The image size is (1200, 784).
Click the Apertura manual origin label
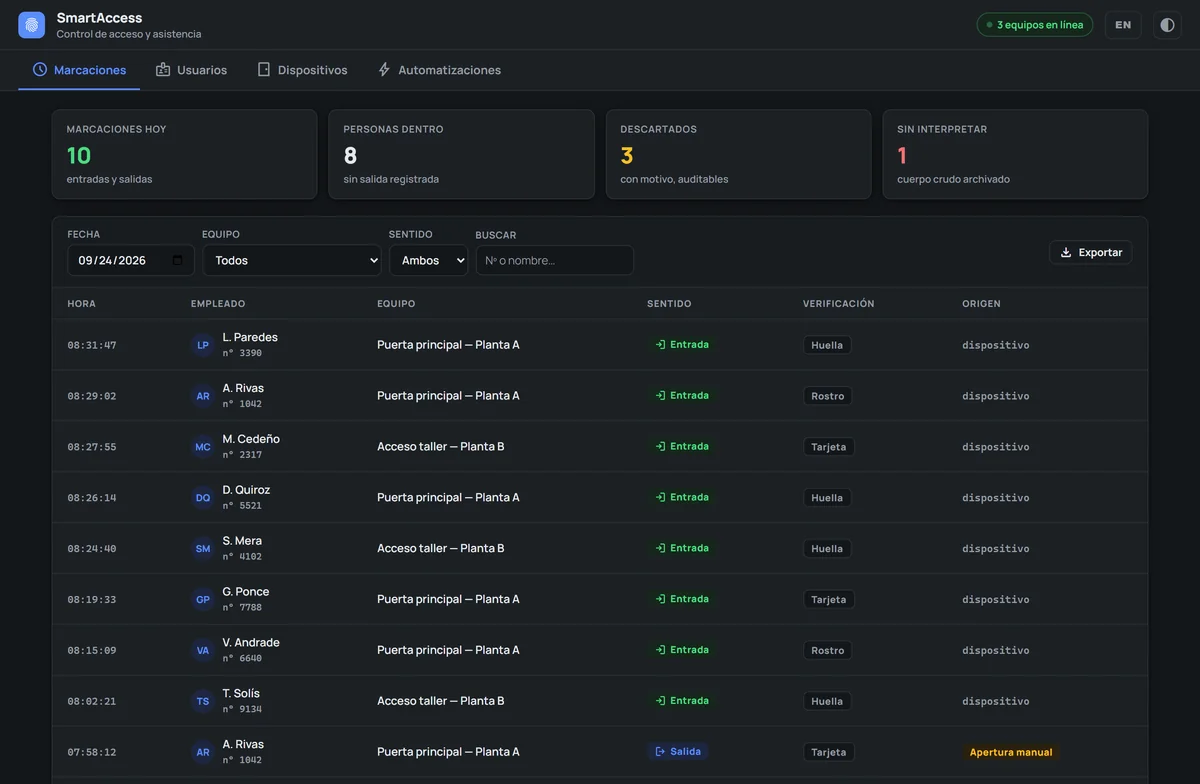(x=1011, y=752)
